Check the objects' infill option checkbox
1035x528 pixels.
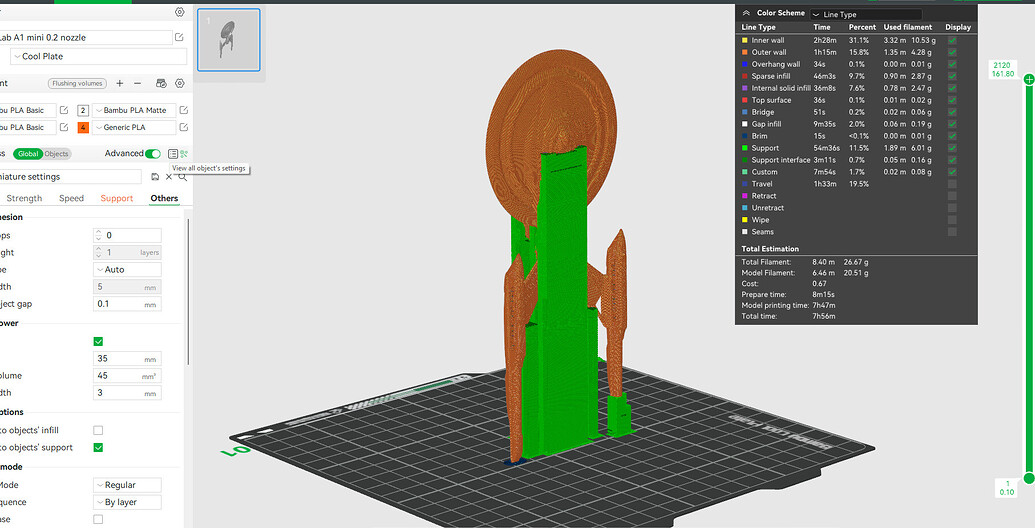tap(98, 430)
